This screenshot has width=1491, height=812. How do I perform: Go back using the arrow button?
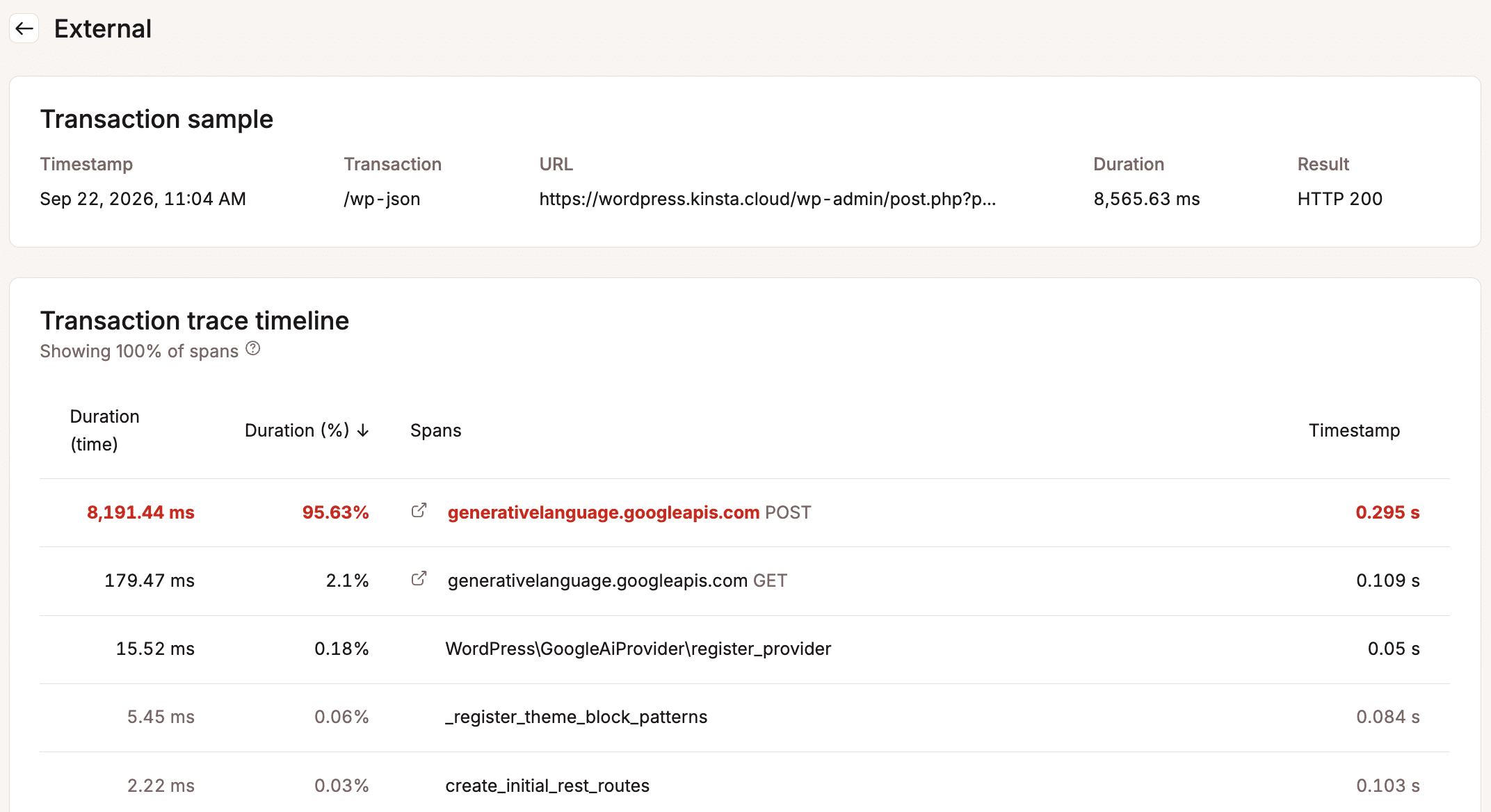click(24, 29)
